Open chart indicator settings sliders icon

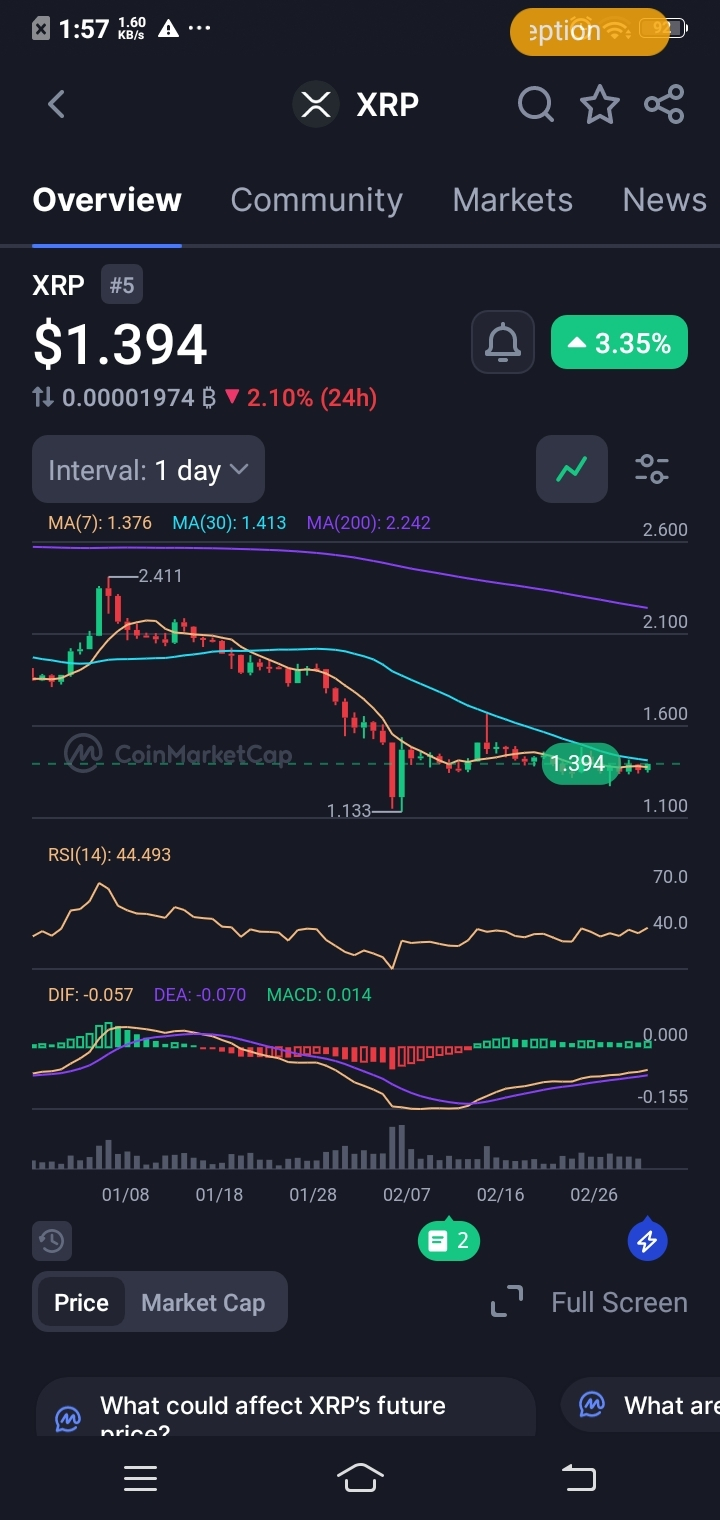pos(652,469)
